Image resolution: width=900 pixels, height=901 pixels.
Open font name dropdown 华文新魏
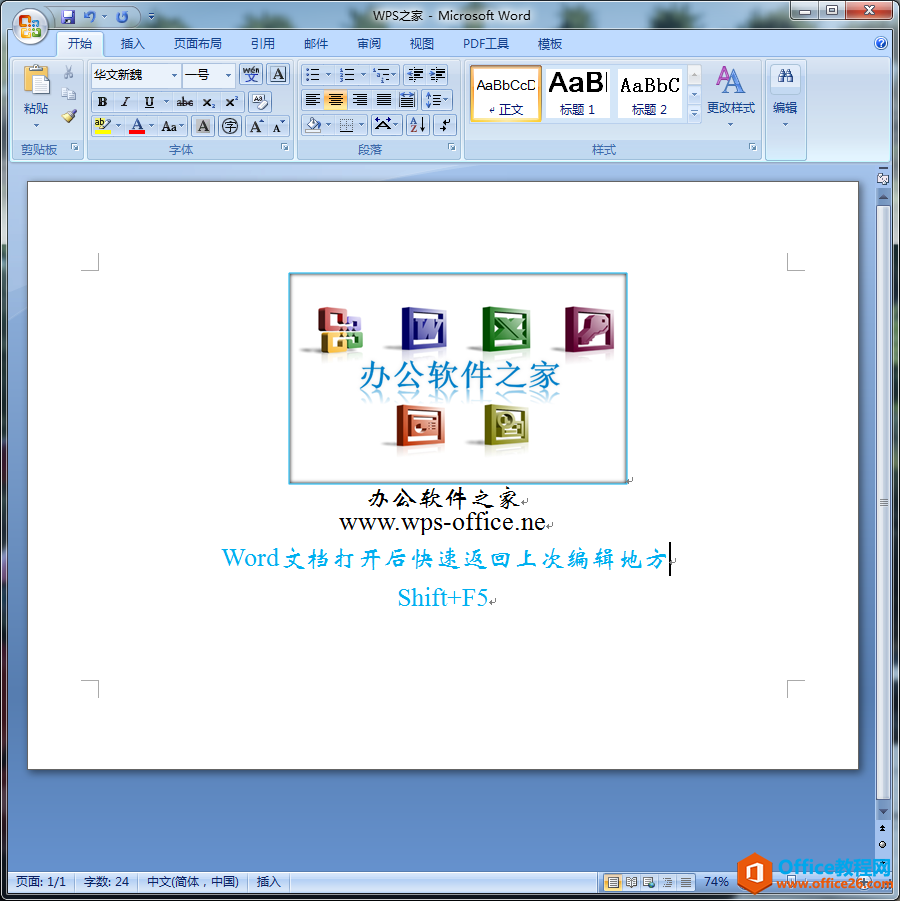[x=174, y=75]
